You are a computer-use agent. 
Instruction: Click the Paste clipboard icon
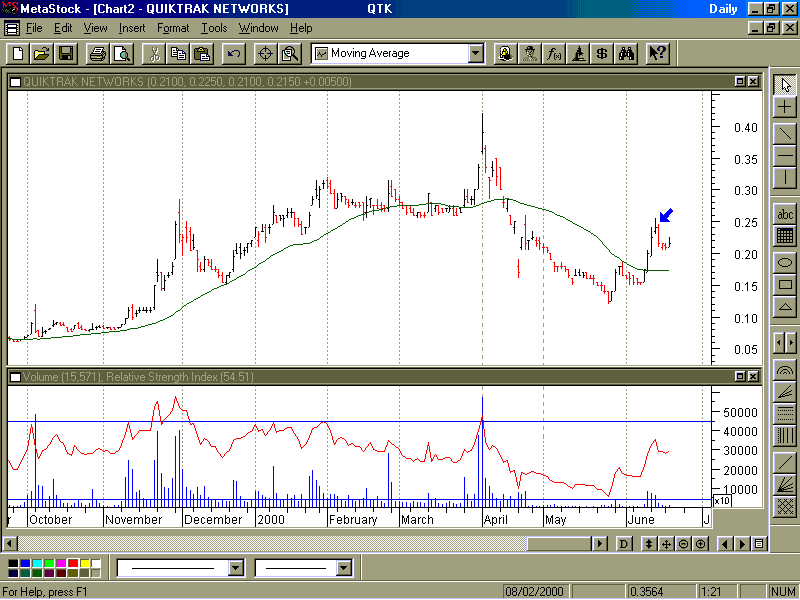pyautogui.click(x=202, y=53)
